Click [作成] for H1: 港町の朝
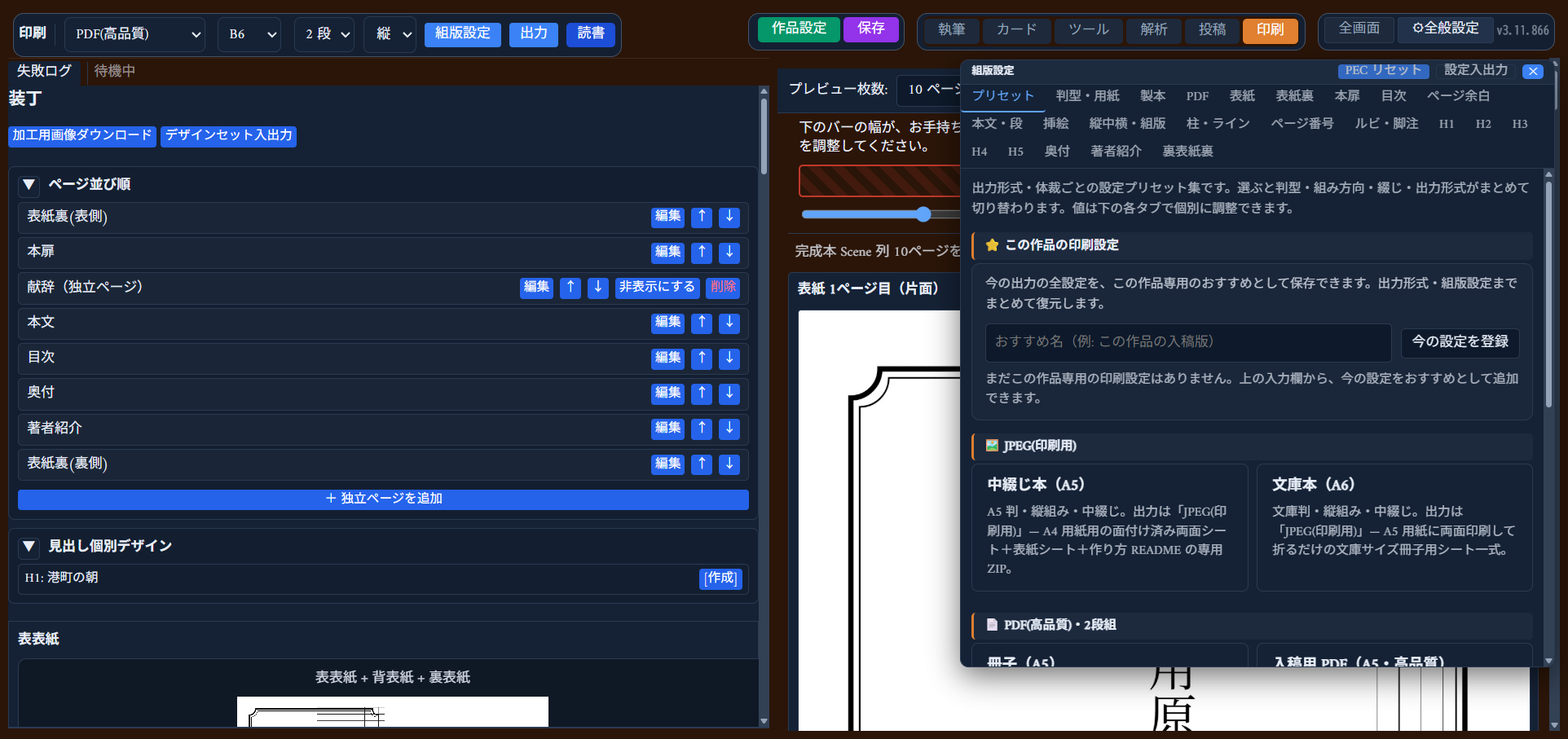The width and height of the screenshot is (1568, 739). [720, 578]
